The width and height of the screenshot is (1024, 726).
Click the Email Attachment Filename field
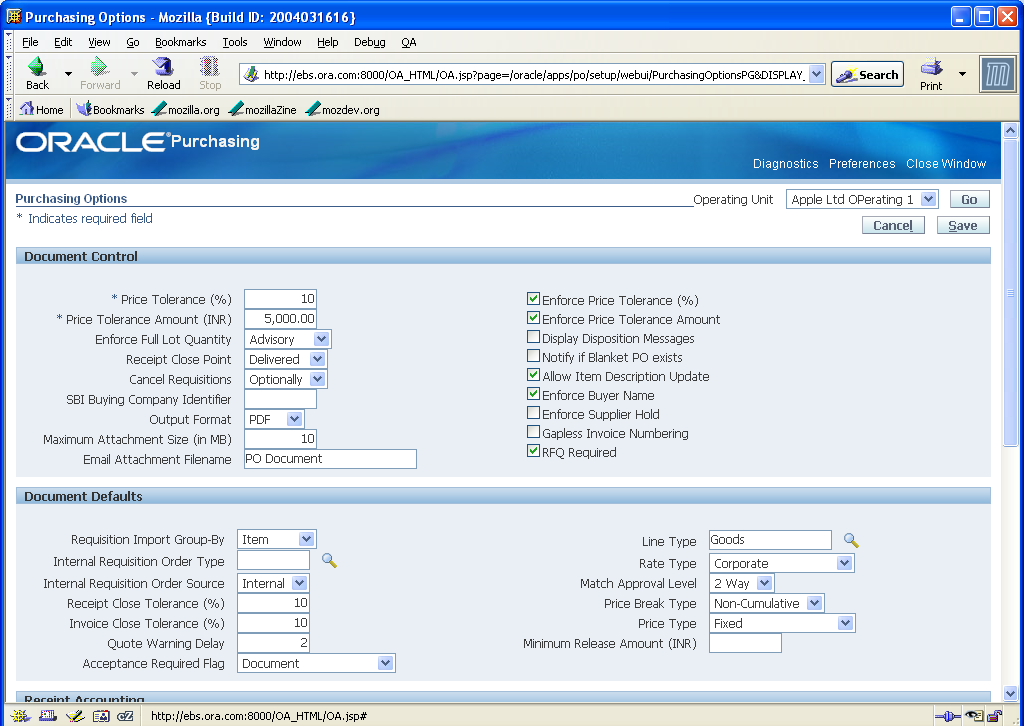pyautogui.click(x=330, y=459)
